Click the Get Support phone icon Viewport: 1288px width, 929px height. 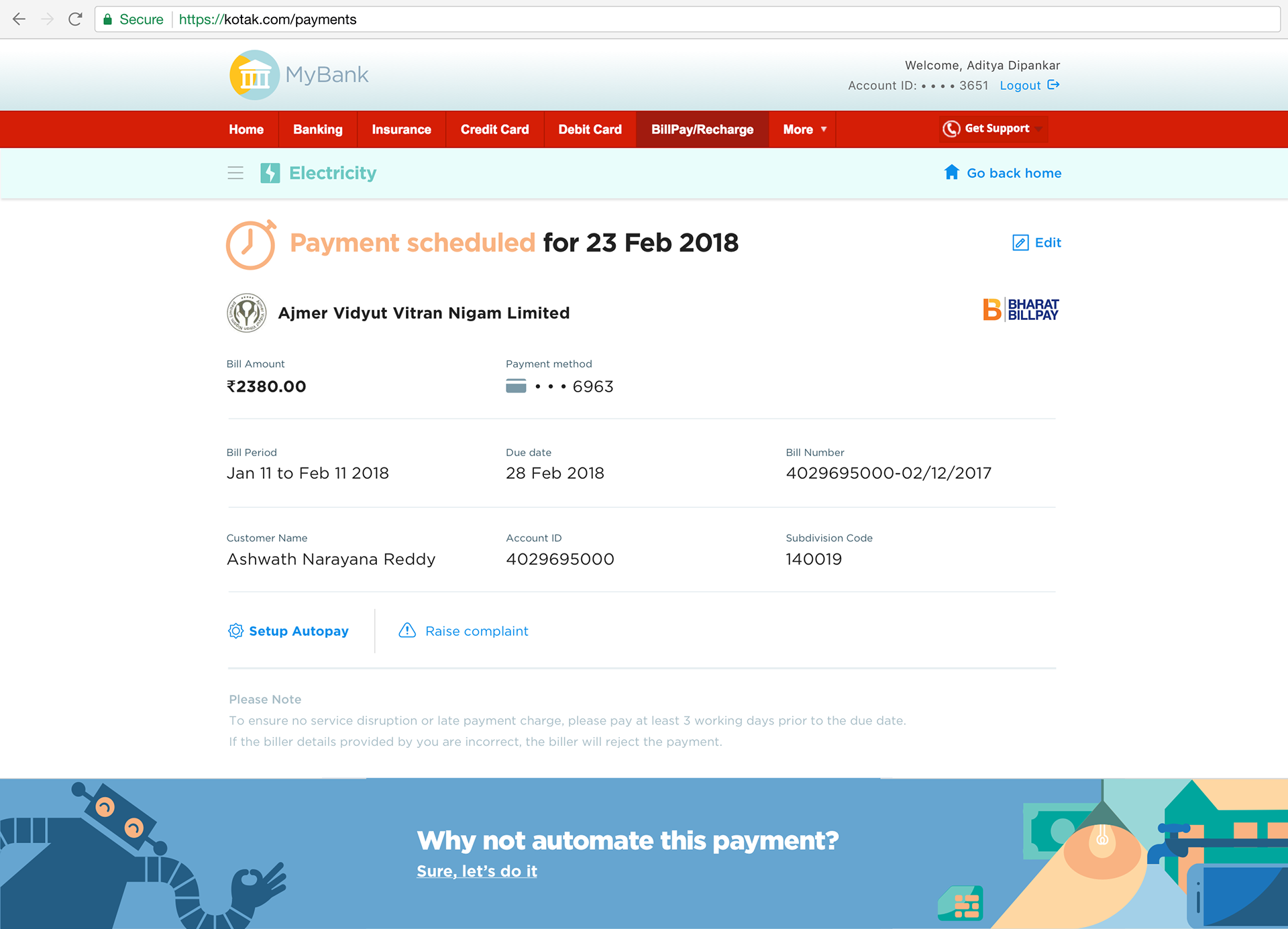[951, 129]
